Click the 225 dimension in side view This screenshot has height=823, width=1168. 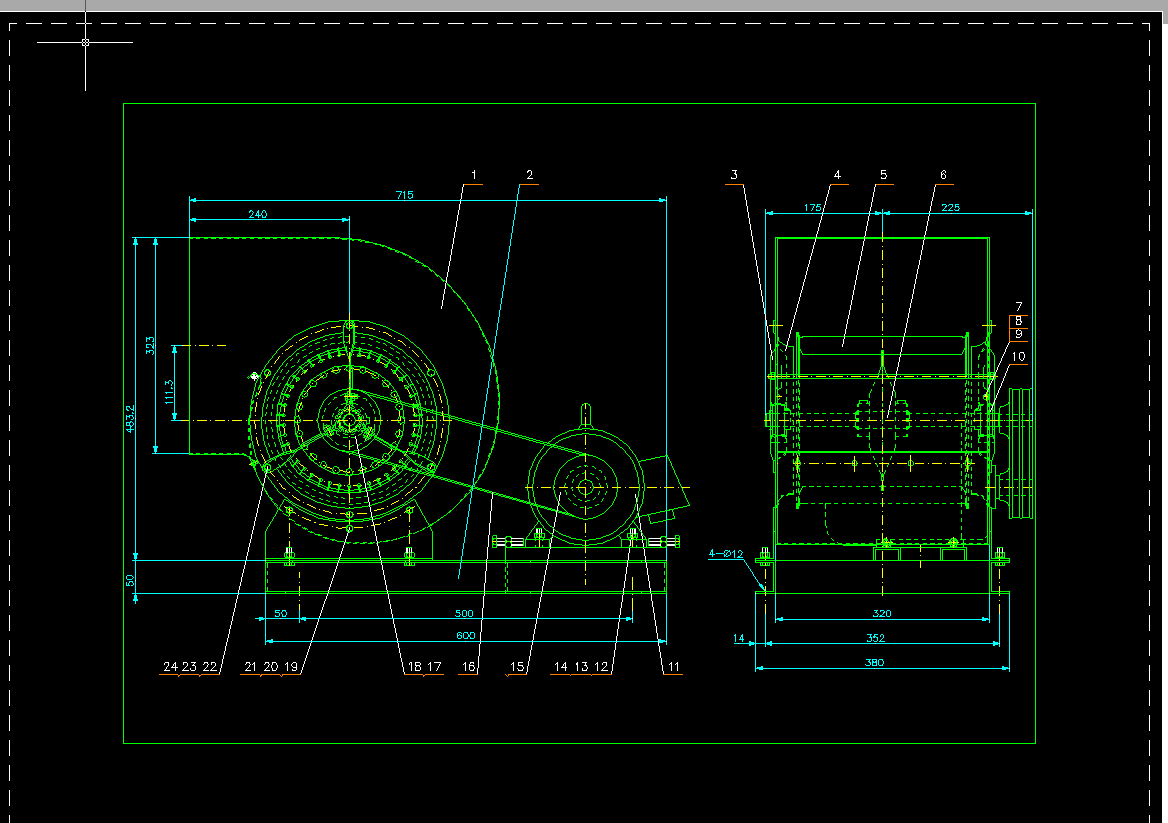[x=950, y=208]
